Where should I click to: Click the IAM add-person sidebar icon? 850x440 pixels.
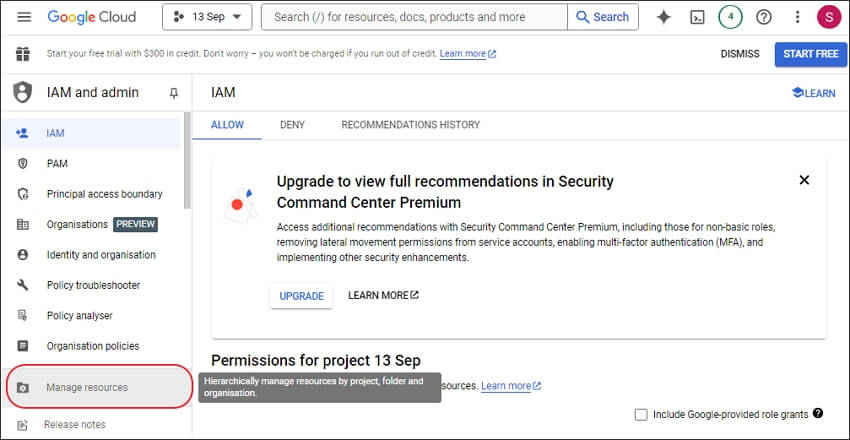tap(22, 133)
